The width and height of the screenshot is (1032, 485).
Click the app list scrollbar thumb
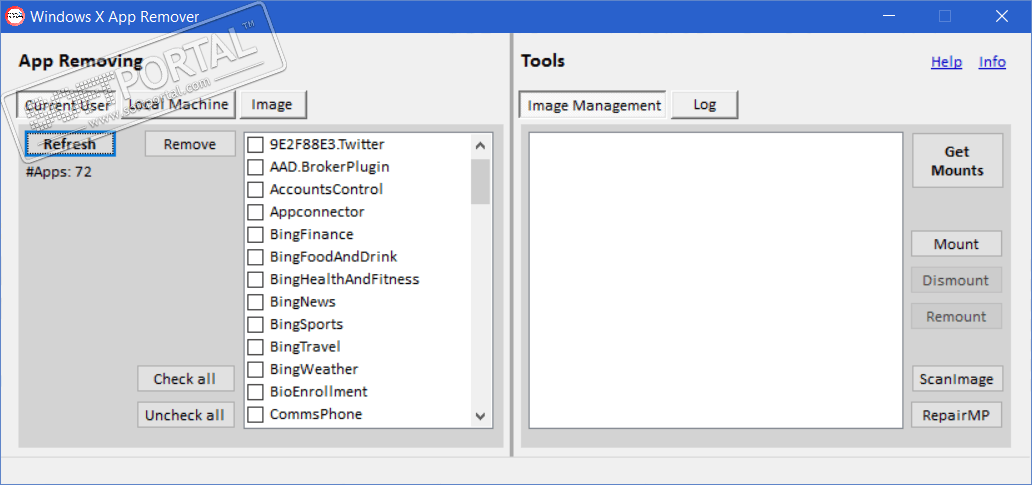(480, 181)
